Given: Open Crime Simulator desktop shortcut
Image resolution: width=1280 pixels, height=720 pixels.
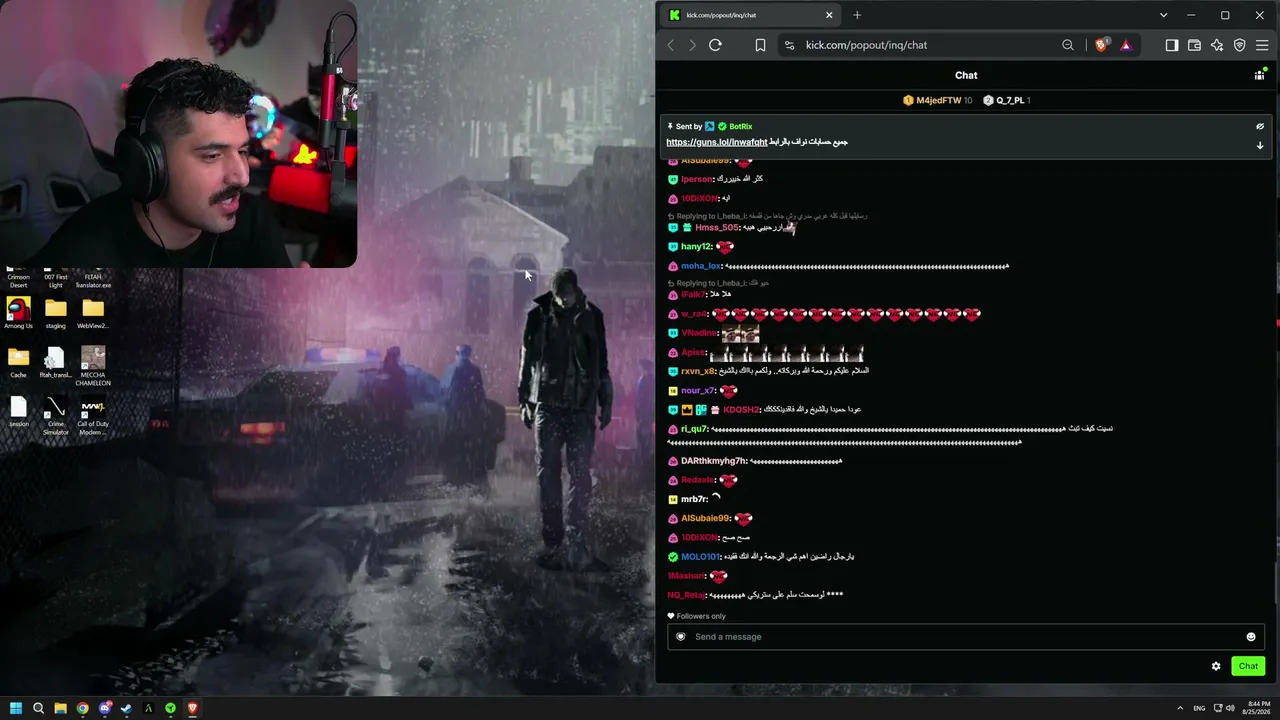Looking at the screenshot, I should (x=55, y=415).
